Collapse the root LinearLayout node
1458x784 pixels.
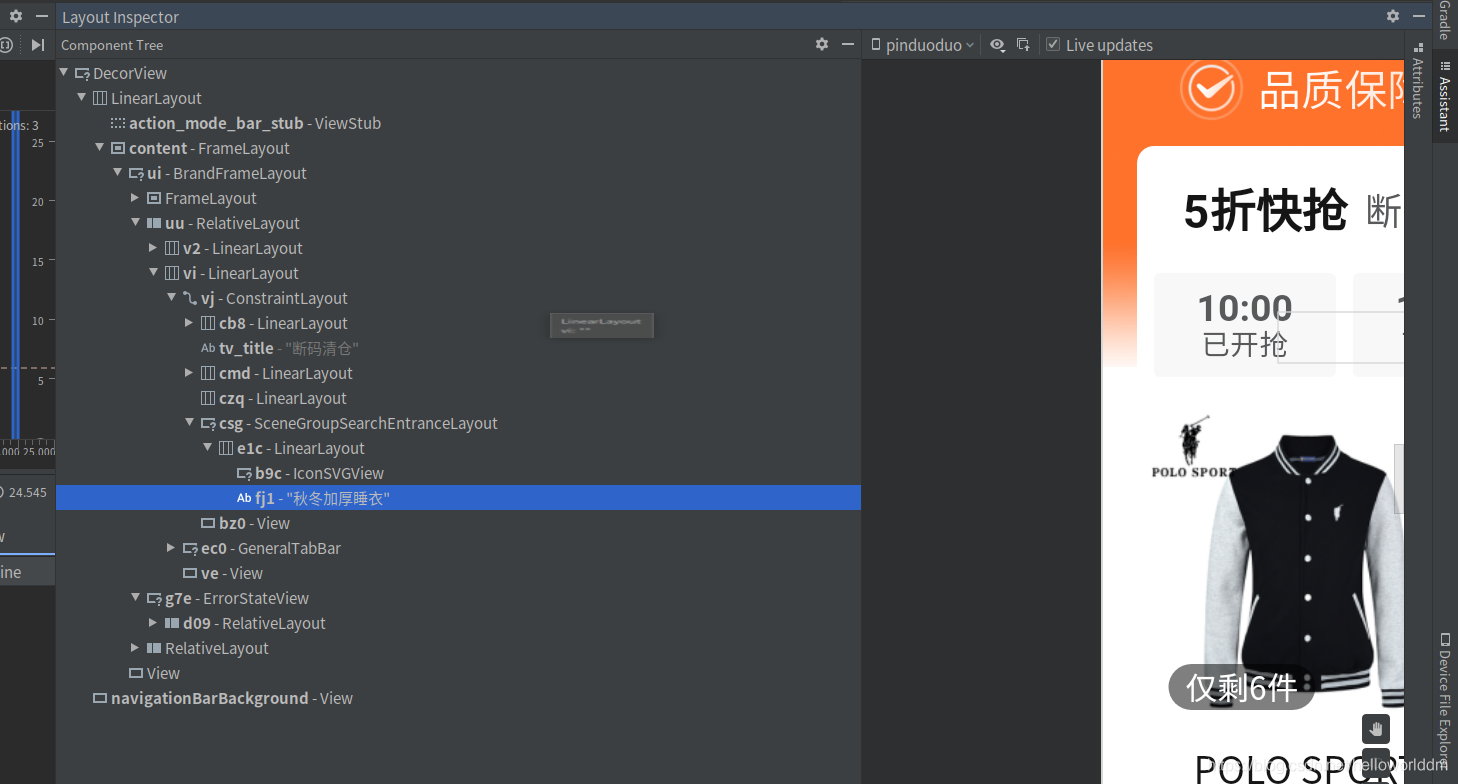pyautogui.click(x=82, y=97)
